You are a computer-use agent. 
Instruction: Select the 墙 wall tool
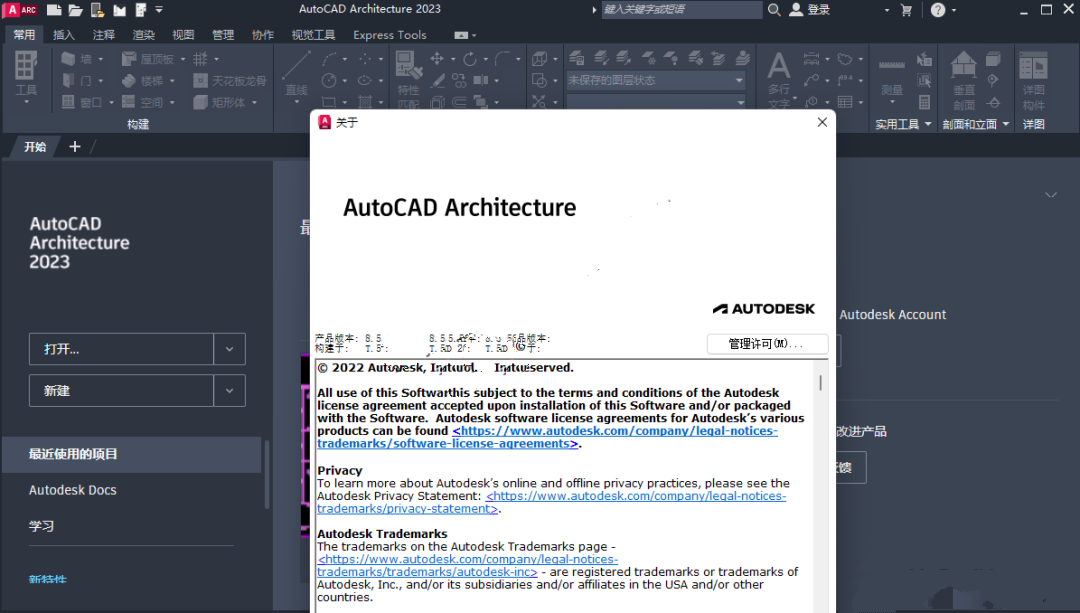click(x=76, y=59)
